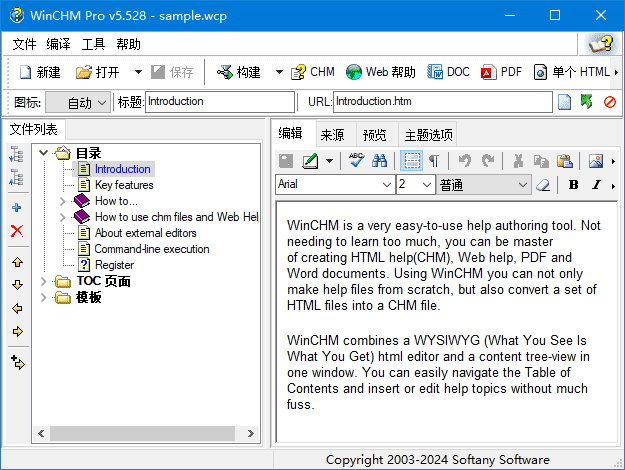The width and height of the screenshot is (625, 470).
Task: Toggle Bold formatting button
Action: pos(573,185)
